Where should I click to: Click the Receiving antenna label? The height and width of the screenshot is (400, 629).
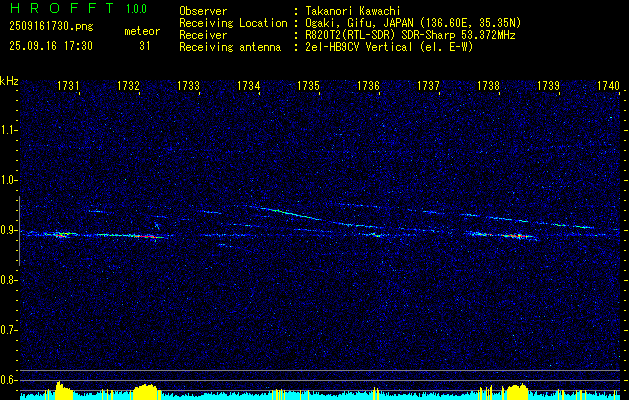click(230, 47)
